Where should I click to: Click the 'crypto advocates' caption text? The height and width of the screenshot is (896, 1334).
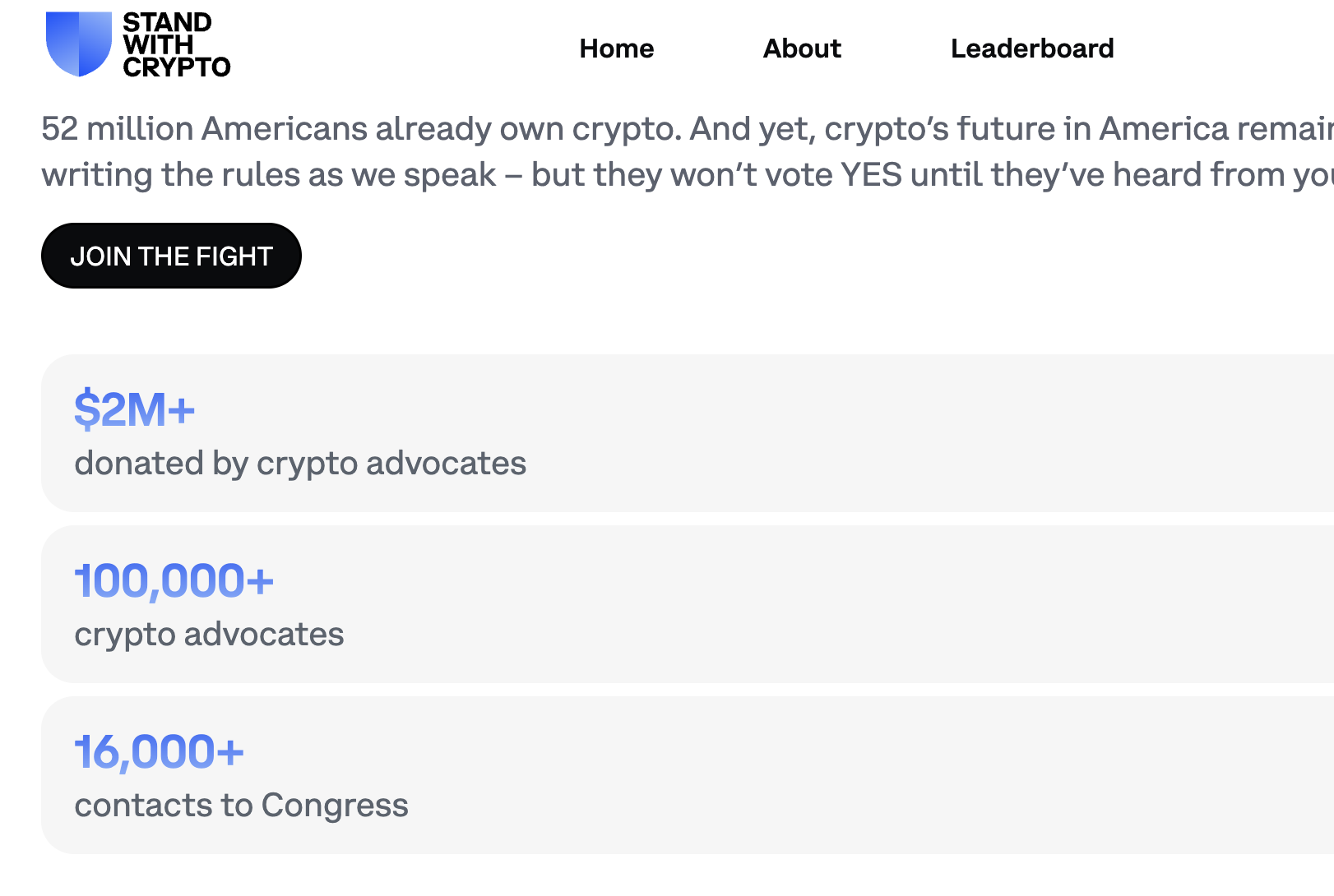pyautogui.click(x=209, y=634)
